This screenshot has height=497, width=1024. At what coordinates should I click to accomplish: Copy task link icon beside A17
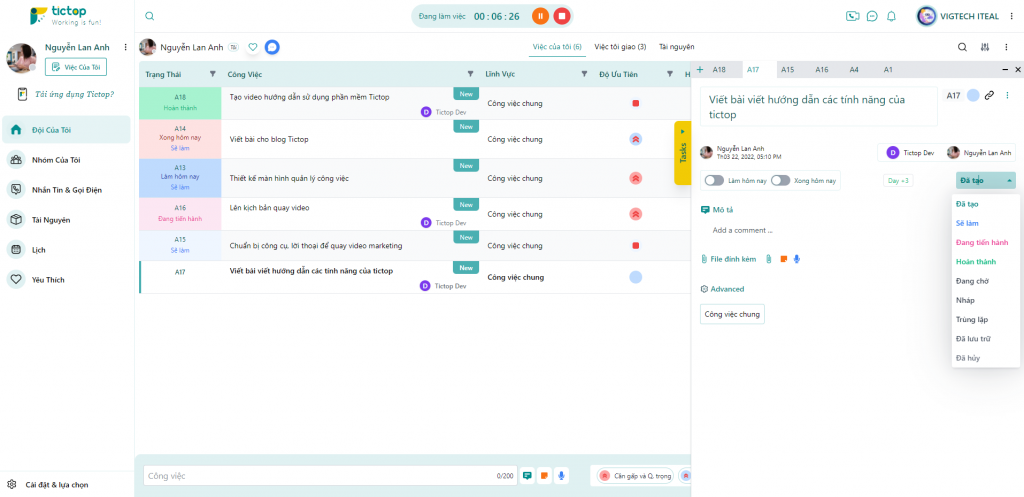[989, 95]
